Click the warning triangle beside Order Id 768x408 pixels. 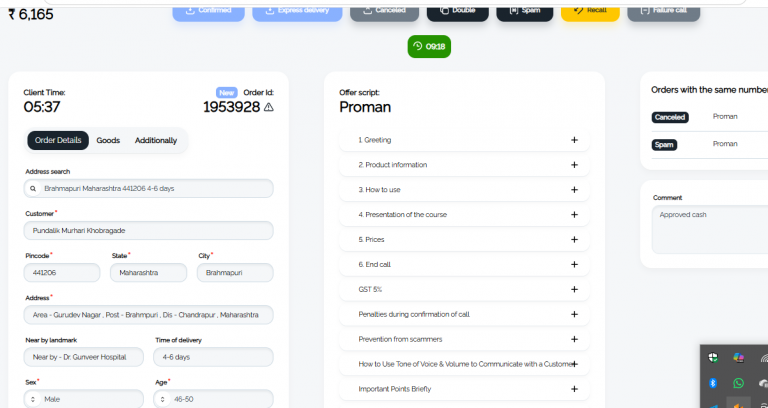tap(268, 107)
